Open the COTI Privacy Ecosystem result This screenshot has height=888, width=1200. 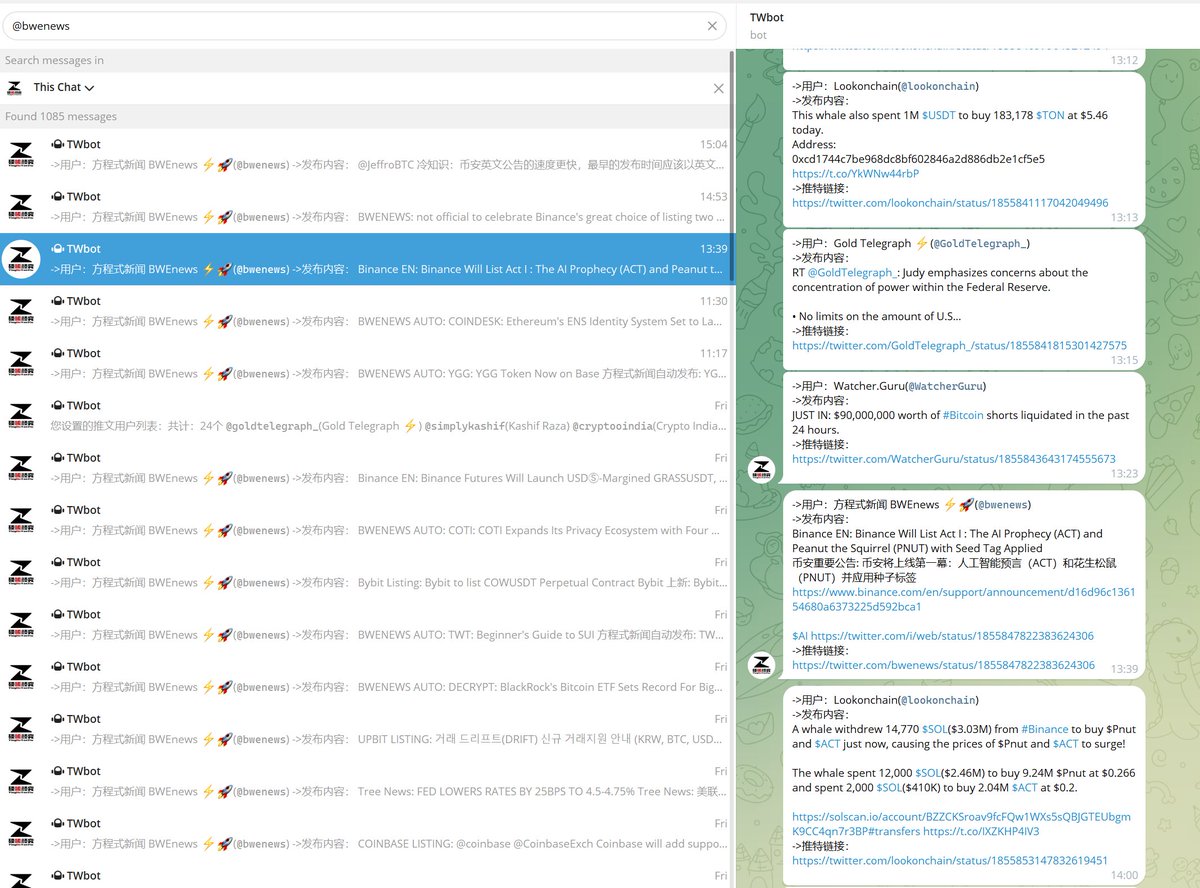point(367,520)
